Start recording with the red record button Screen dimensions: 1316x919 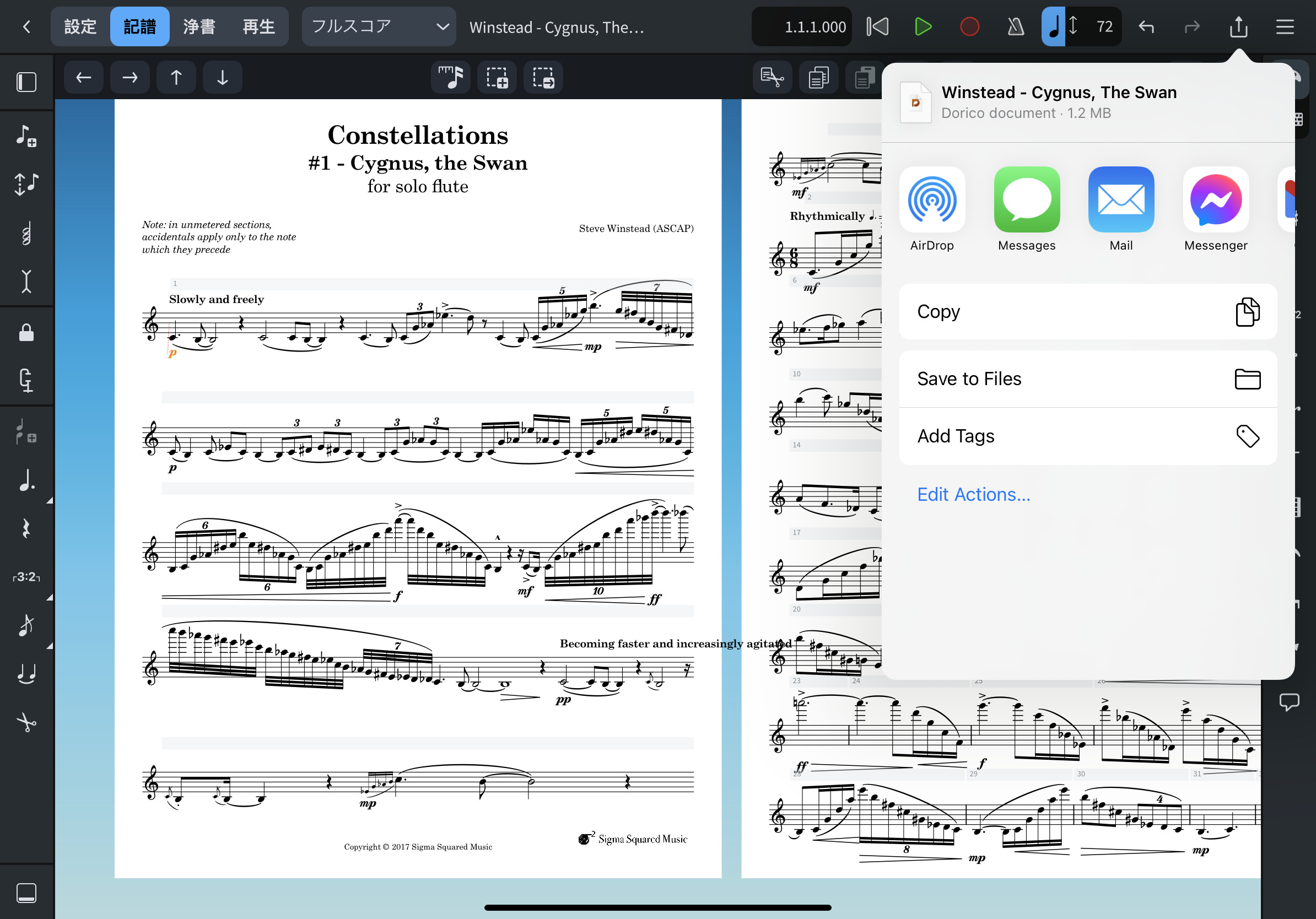click(969, 27)
